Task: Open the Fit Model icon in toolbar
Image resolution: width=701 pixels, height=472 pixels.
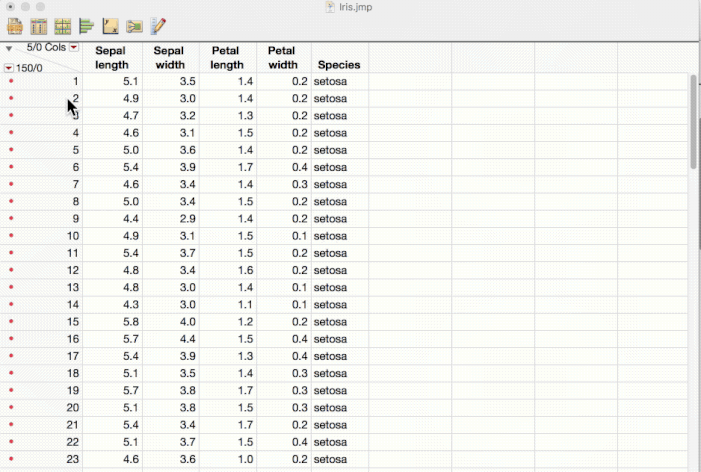Action: [134, 27]
